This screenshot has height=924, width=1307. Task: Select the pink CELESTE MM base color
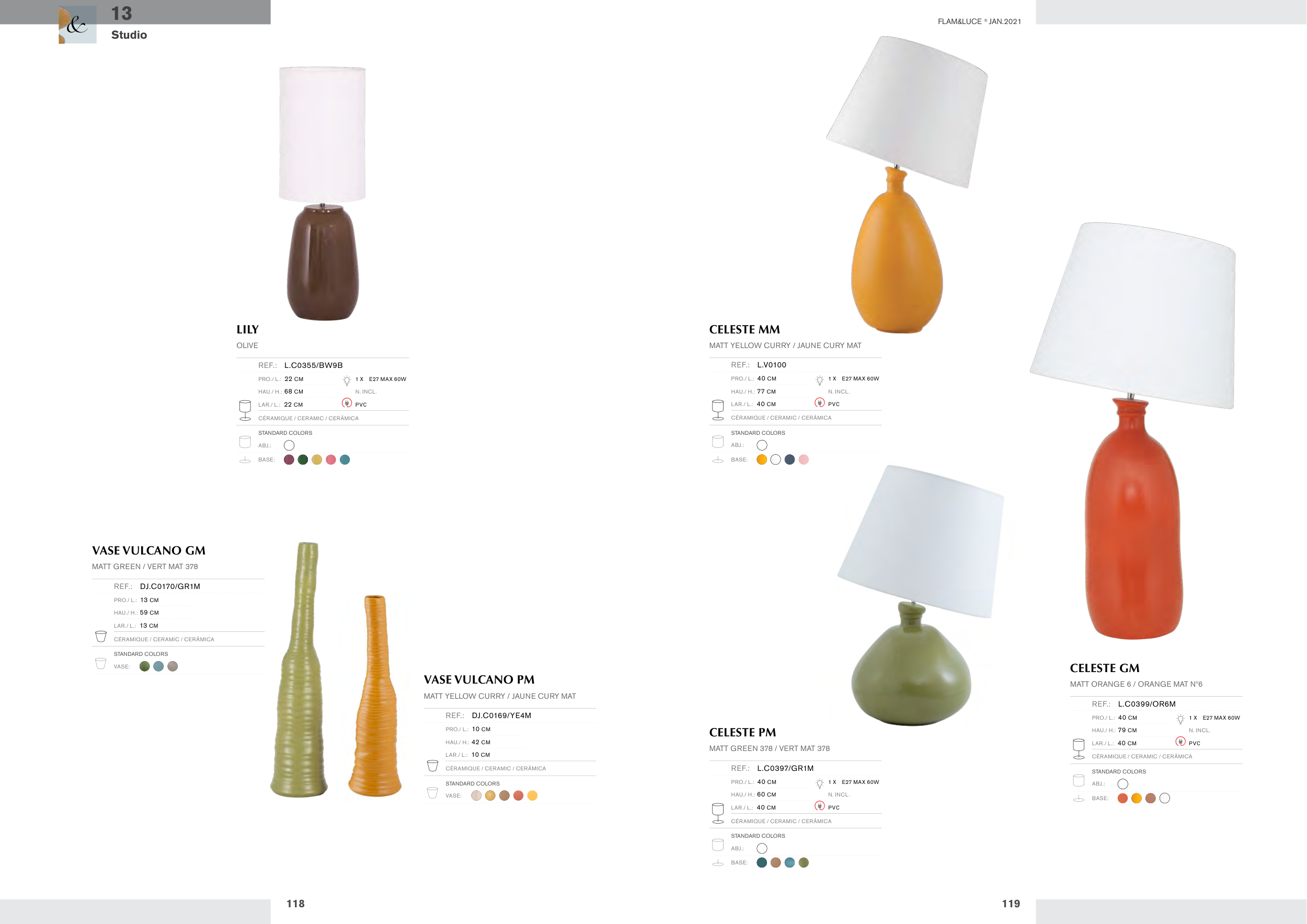(x=804, y=460)
